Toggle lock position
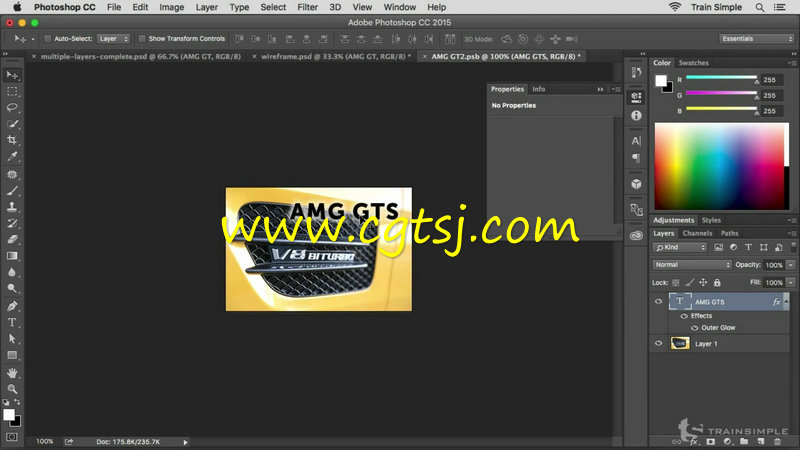This screenshot has width=800, height=450. [x=703, y=283]
